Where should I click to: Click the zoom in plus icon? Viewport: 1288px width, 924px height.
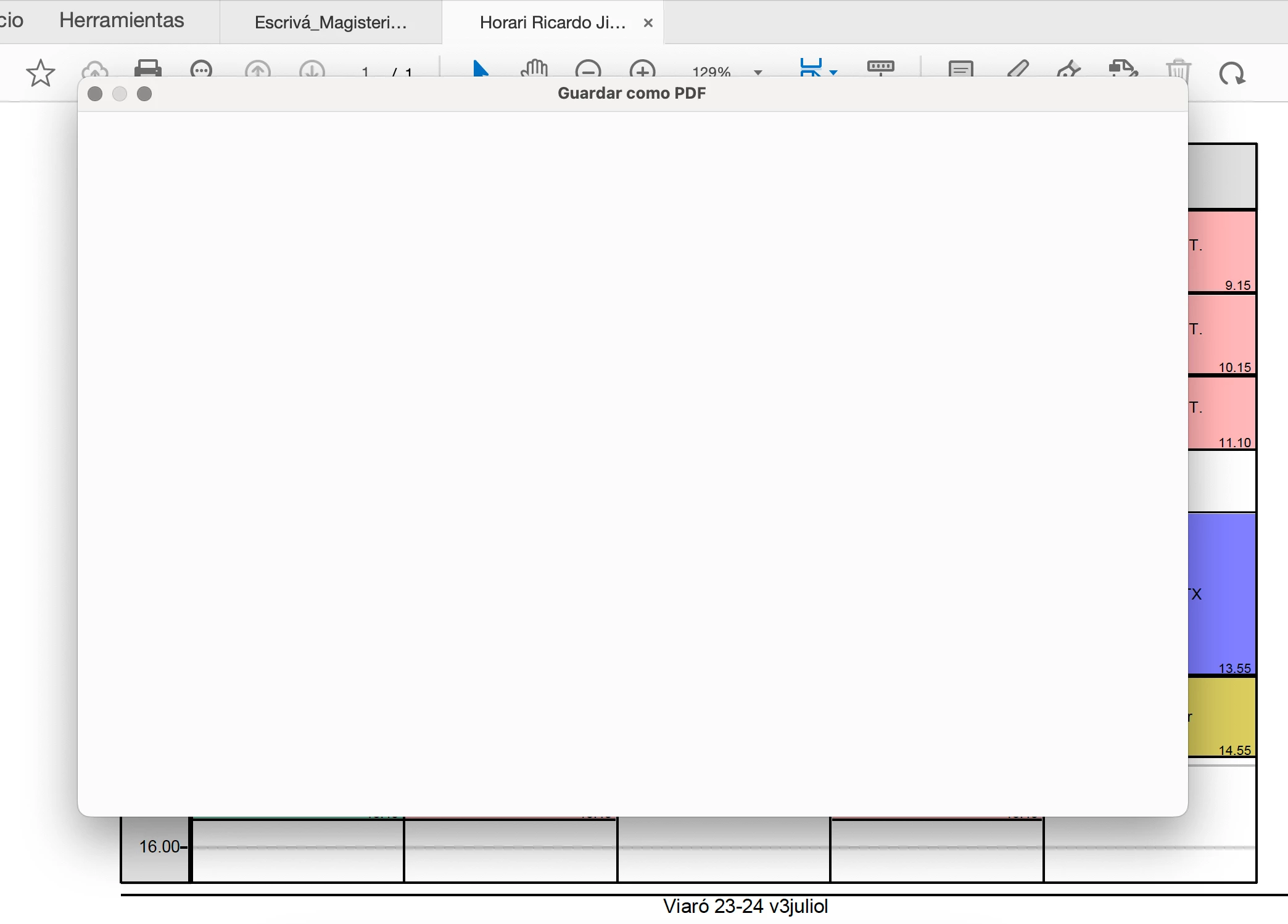point(642,69)
